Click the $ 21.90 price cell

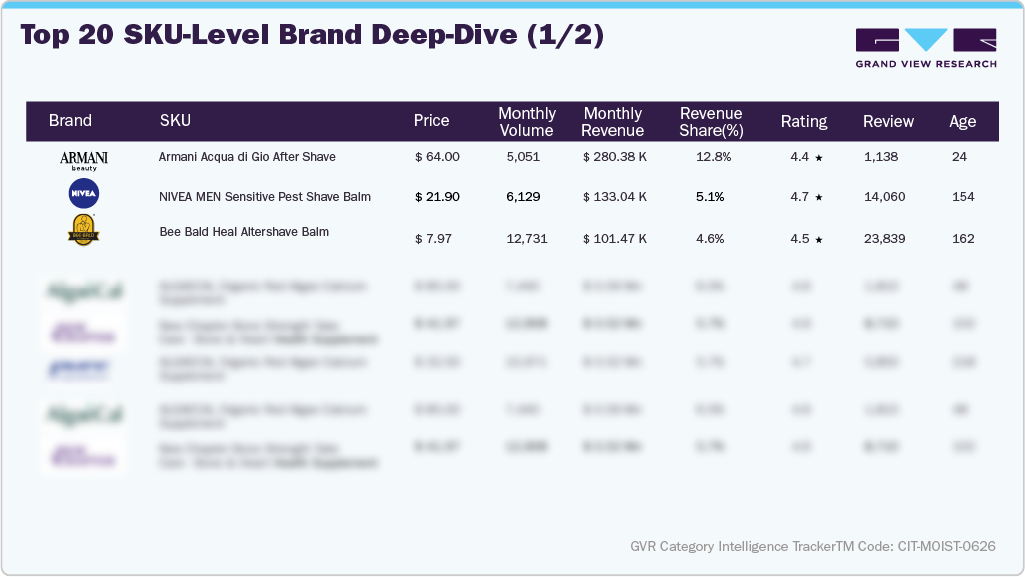(x=437, y=197)
